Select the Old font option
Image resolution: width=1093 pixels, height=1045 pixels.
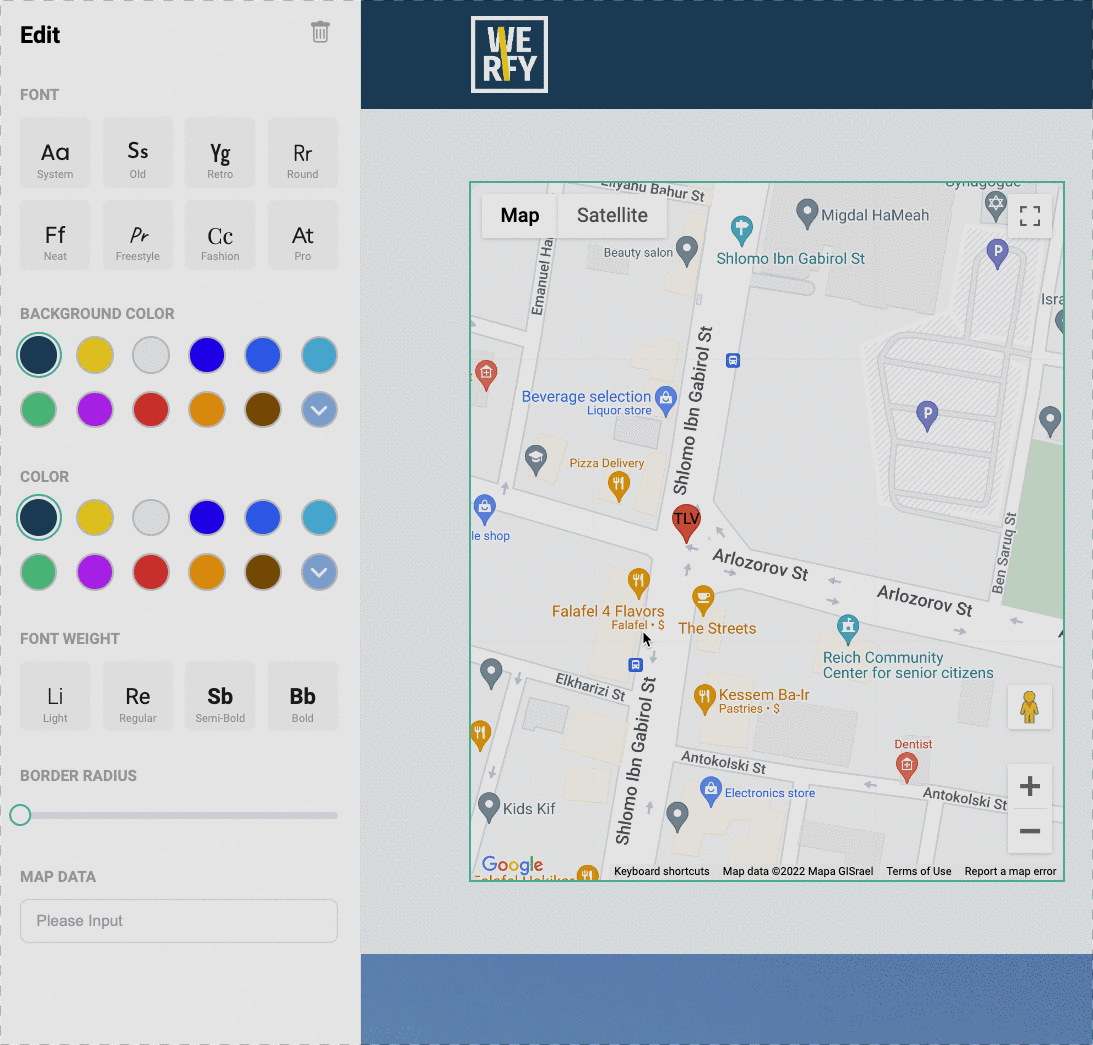coord(137,153)
